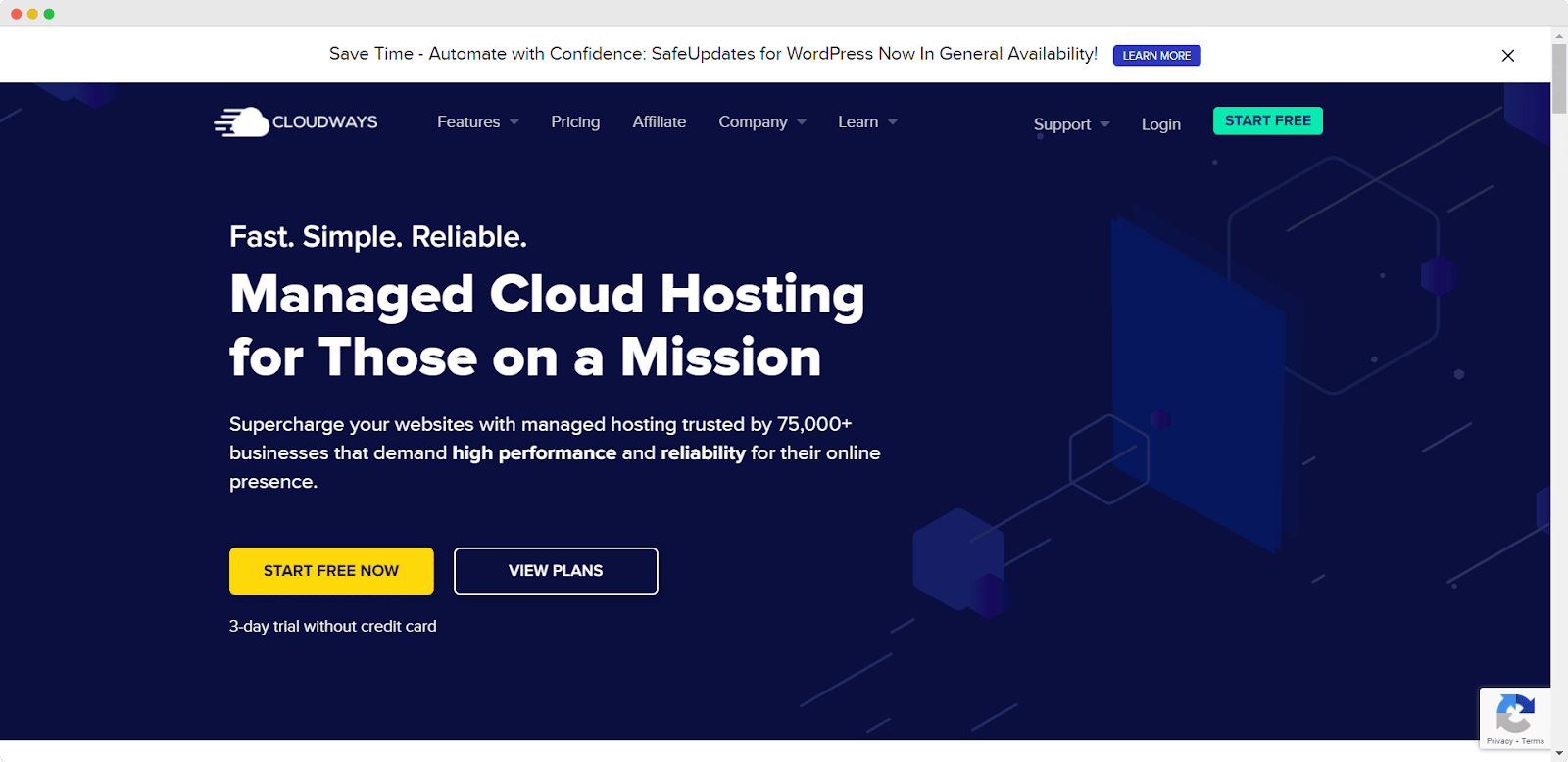Click the red window close dot

(x=16, y=14)
